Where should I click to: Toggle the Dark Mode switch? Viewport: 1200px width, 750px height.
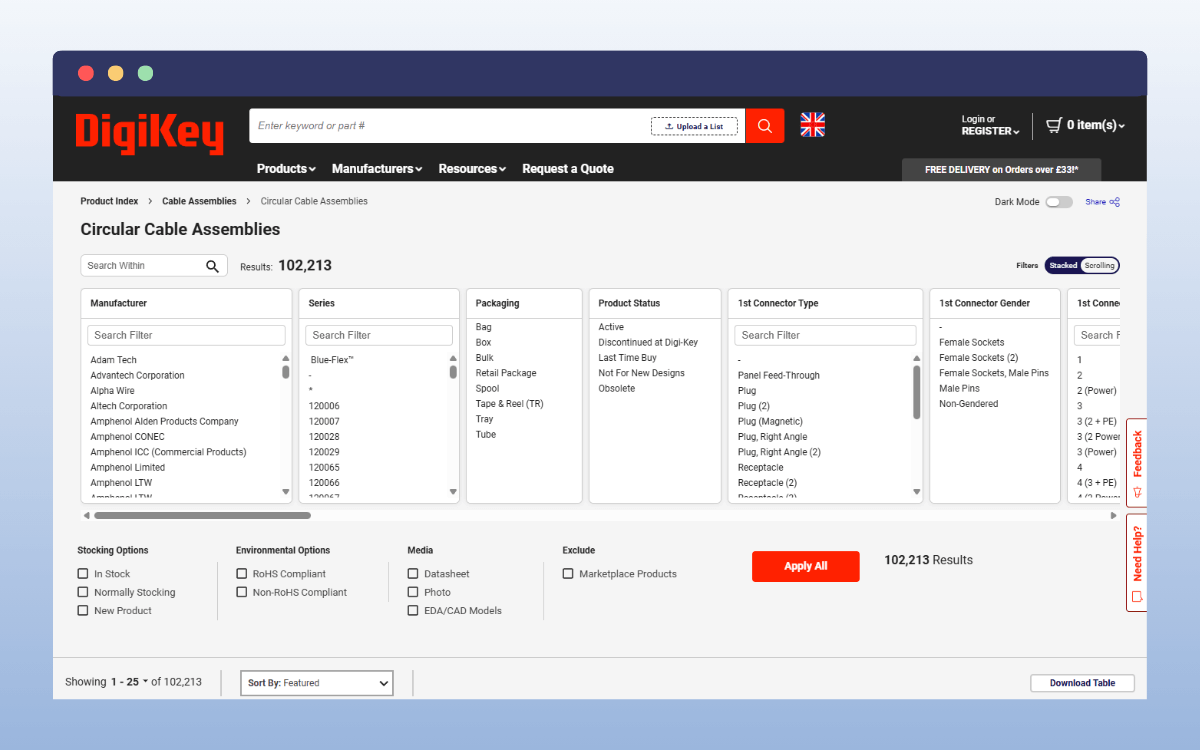point(1058,202)
